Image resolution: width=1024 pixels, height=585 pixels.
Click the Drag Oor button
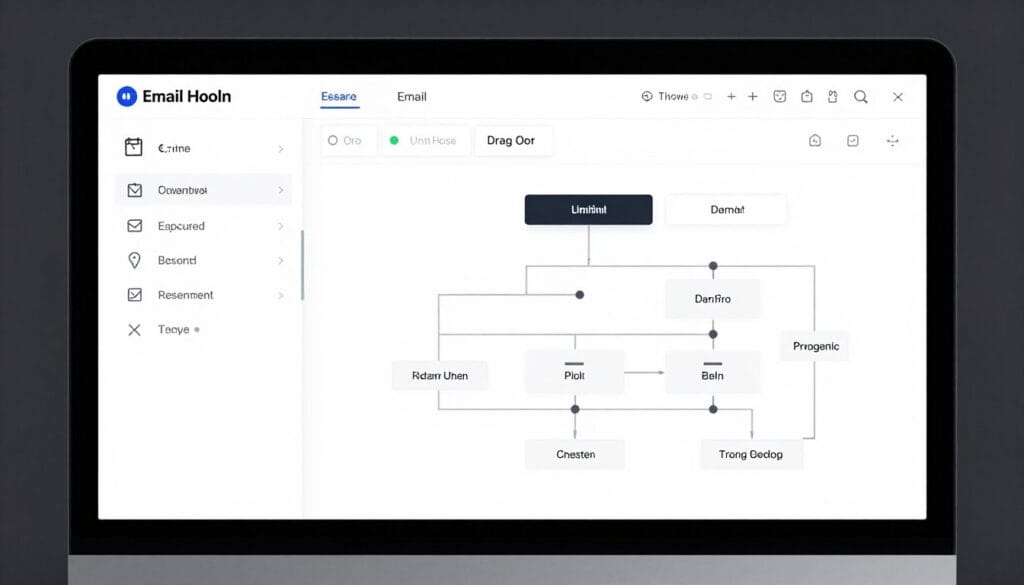pyautogui.click(x=513, y=140)
